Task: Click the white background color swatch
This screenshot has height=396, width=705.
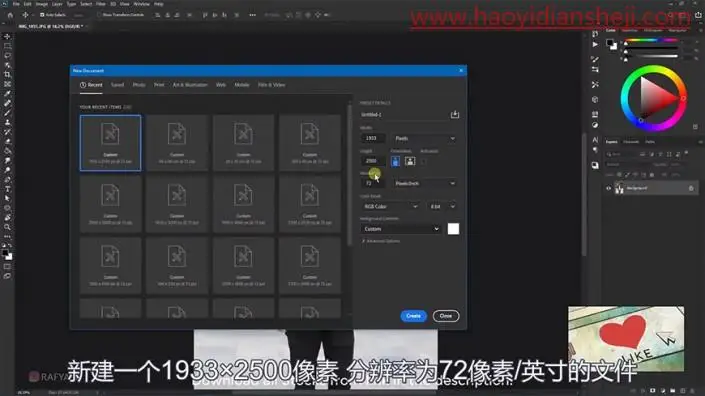Action: click(453, 229)
